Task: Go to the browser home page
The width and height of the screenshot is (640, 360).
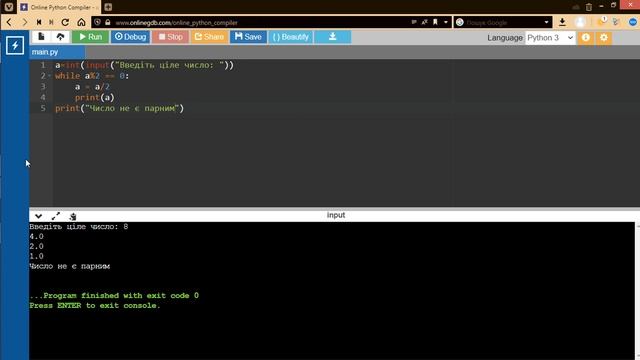Action: (x=81, y=22)
